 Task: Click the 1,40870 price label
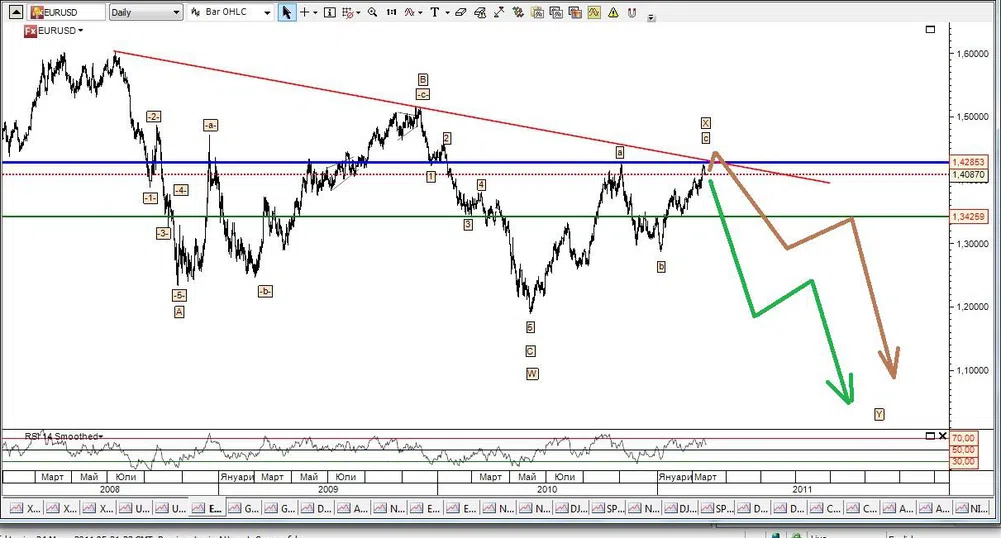point(968,174)
